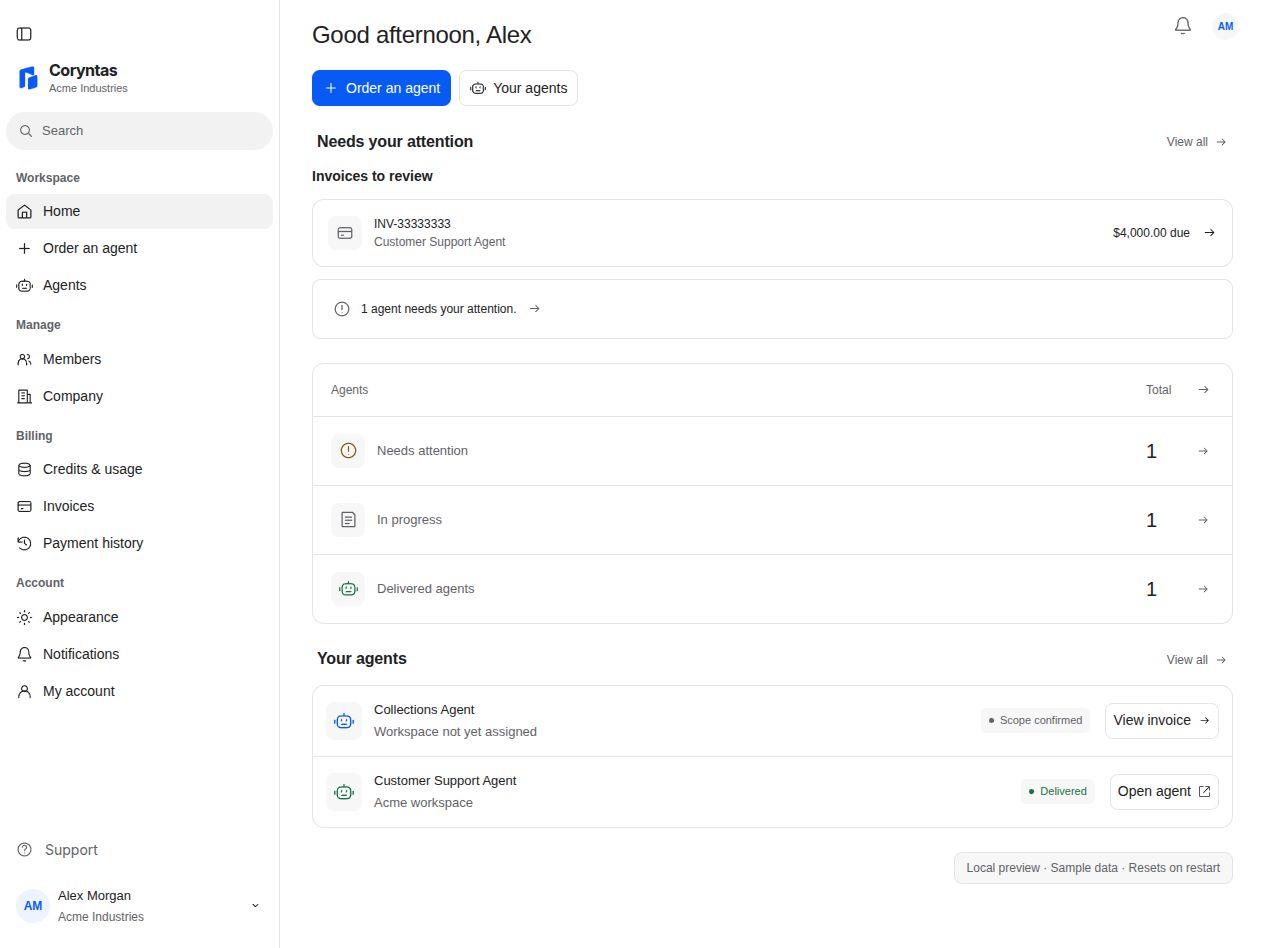Click the robot icon beside sidebar Agents
Viewport: 1265px width, 948px height.
tap(25, 286)
